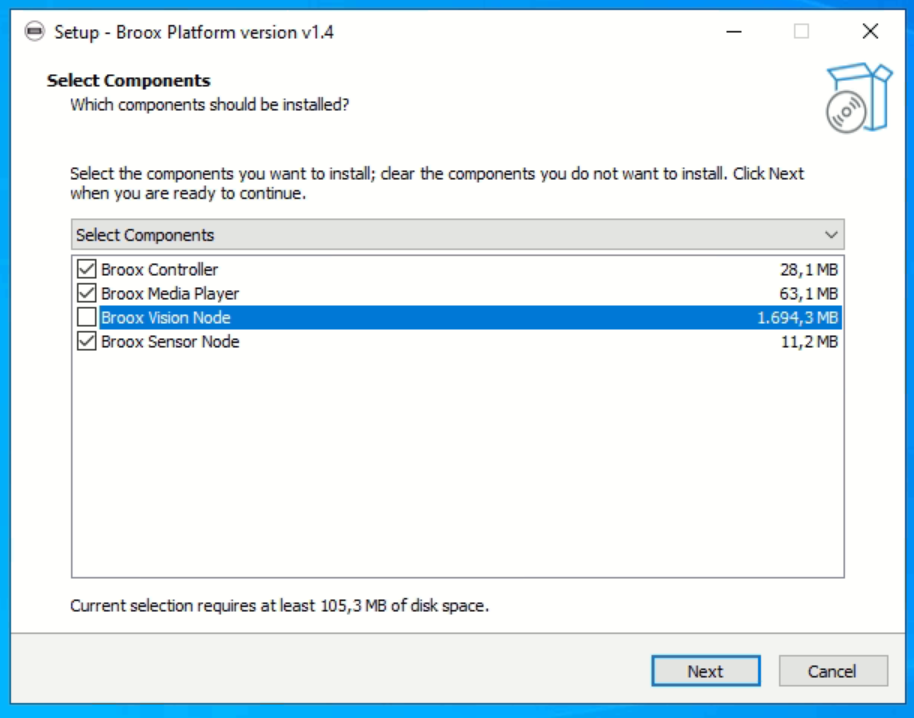Select the Broox Sensor Node row label
The image size is (914, 718).
point(170,342)
